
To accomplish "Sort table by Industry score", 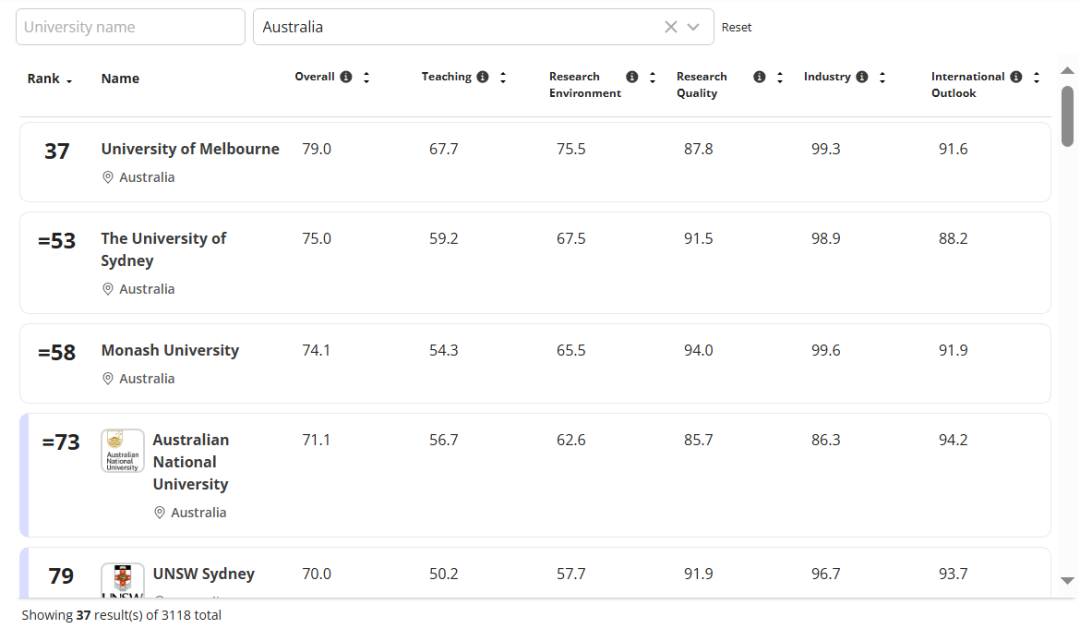I will tap(882, 77).
